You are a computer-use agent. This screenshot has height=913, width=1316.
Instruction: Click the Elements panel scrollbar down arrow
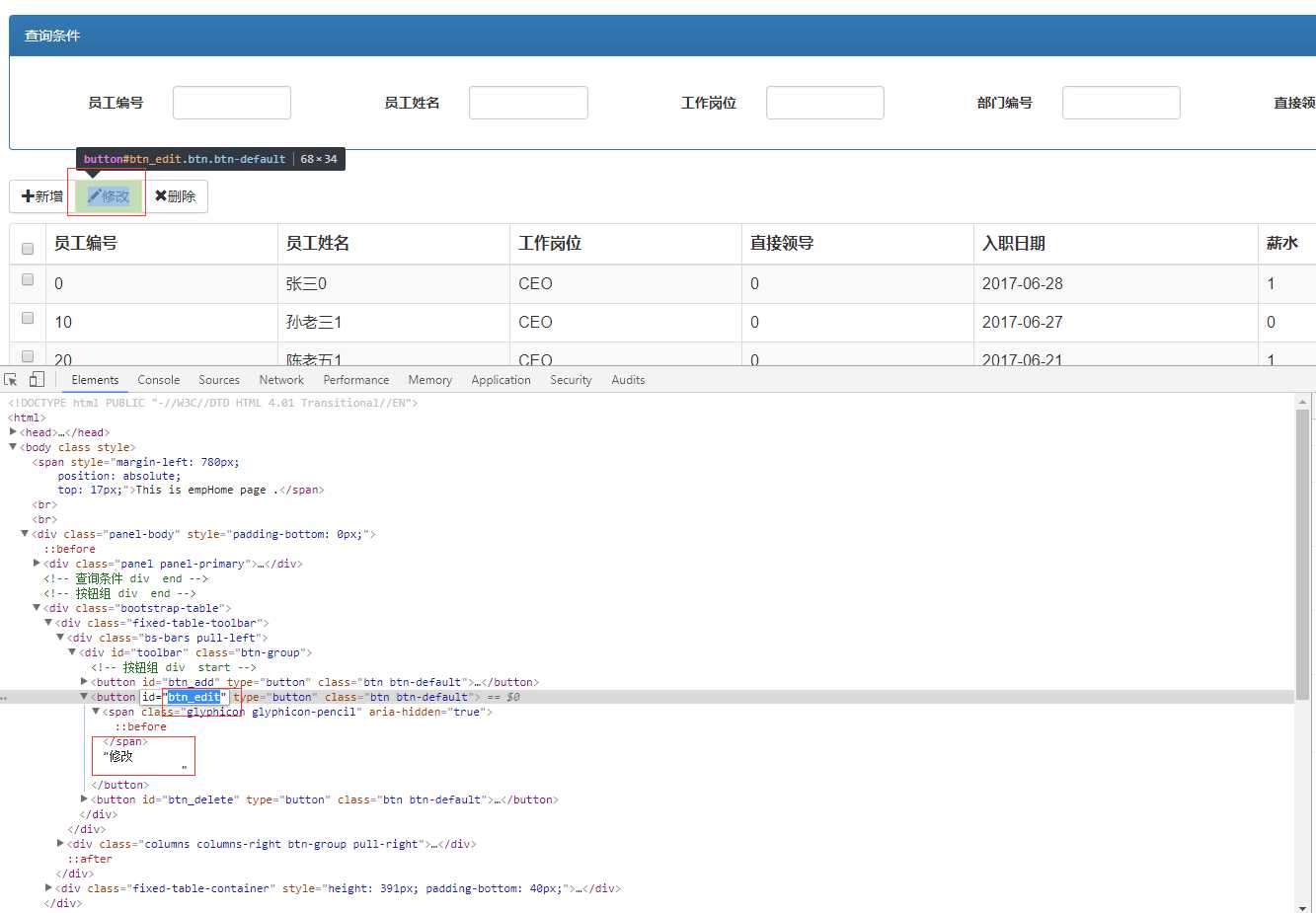point(1303,907)
